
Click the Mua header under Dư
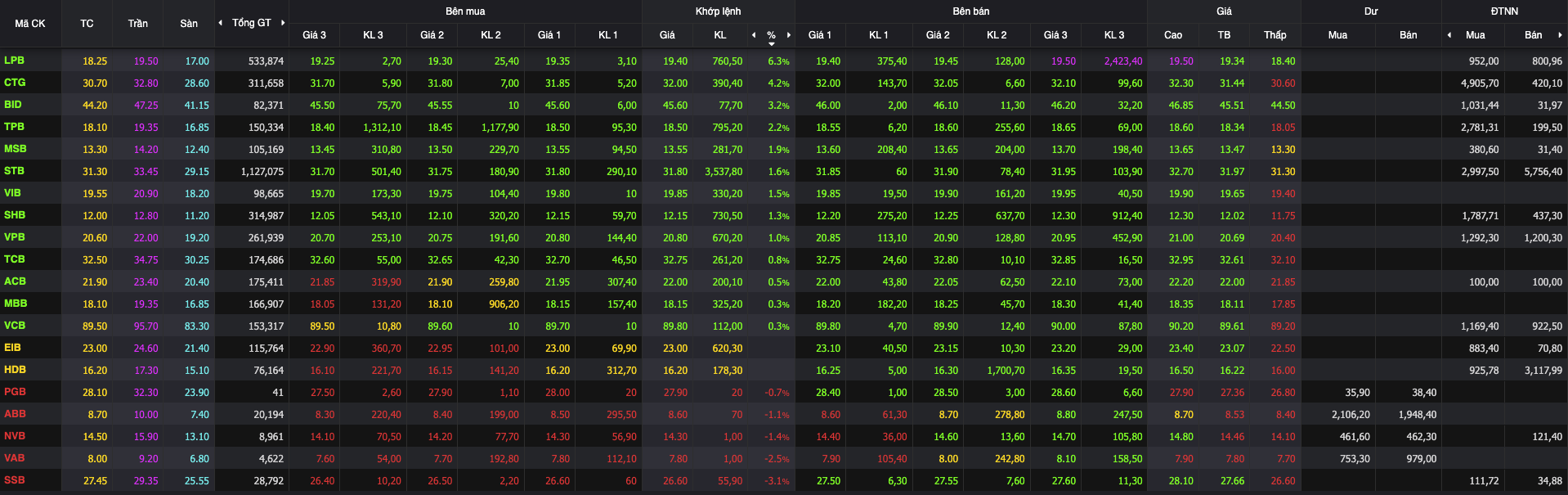[x=1337, y=35]
